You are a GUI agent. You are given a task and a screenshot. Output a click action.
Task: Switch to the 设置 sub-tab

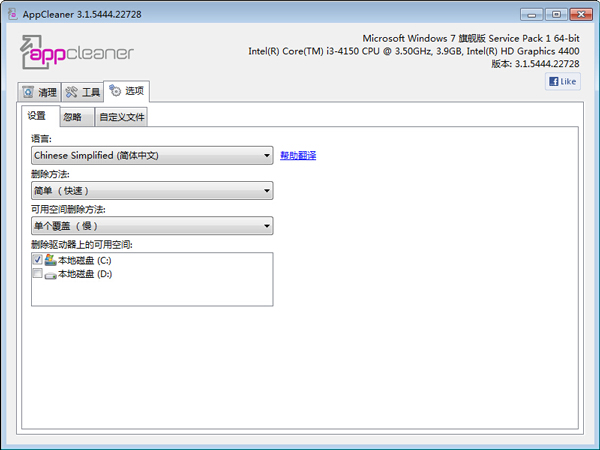click(x=40, y=116)
